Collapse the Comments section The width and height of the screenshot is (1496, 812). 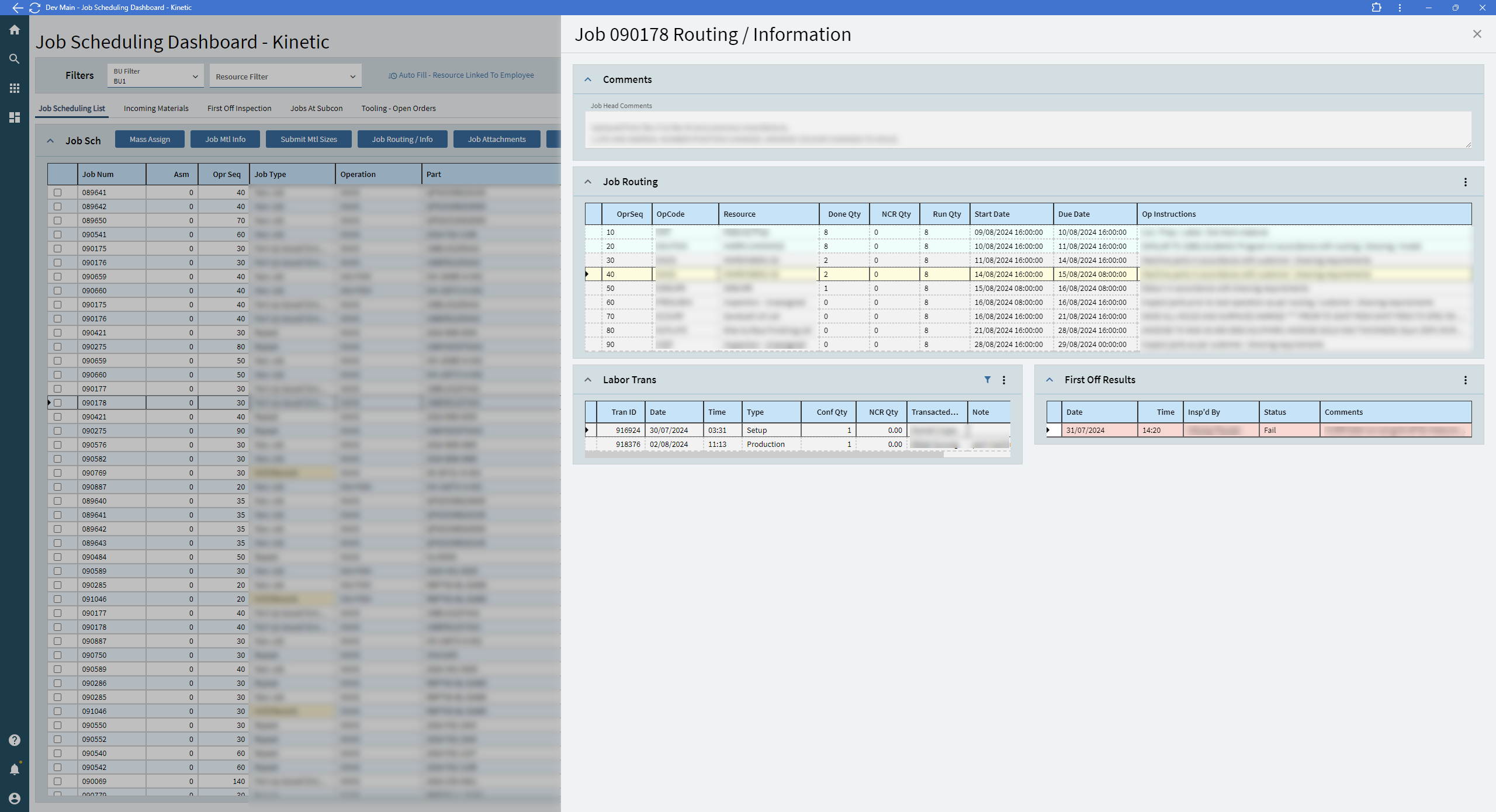click(x=588, y=79)
